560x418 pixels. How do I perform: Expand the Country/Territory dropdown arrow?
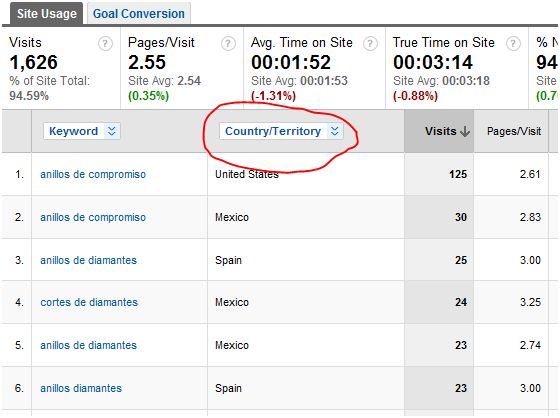click(335, 131)
